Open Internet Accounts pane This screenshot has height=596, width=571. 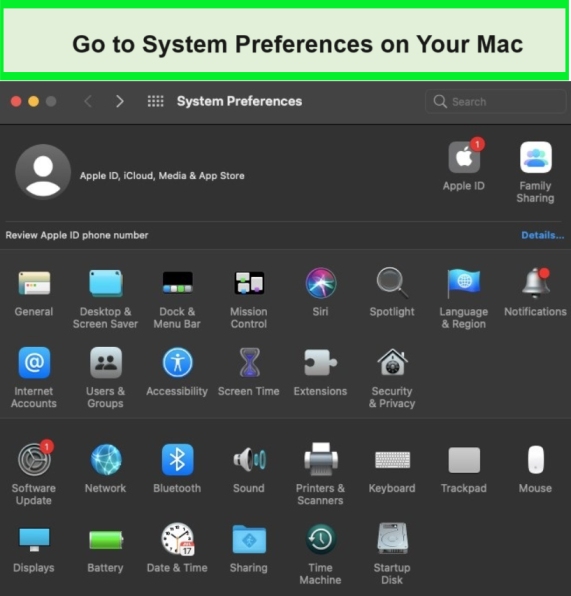point(34,363)
